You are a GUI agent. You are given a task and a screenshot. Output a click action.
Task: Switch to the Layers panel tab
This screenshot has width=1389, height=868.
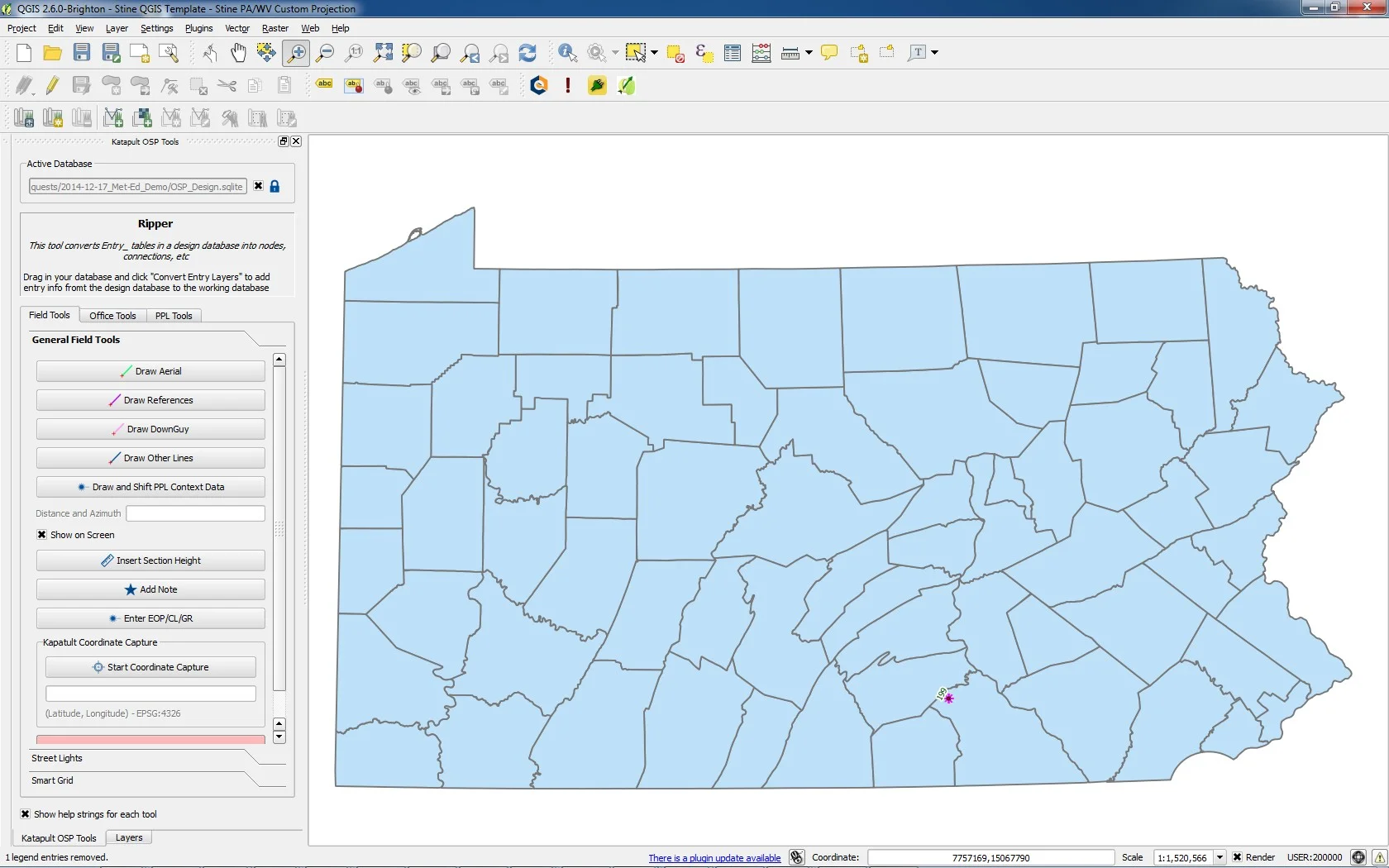(129, 837)
